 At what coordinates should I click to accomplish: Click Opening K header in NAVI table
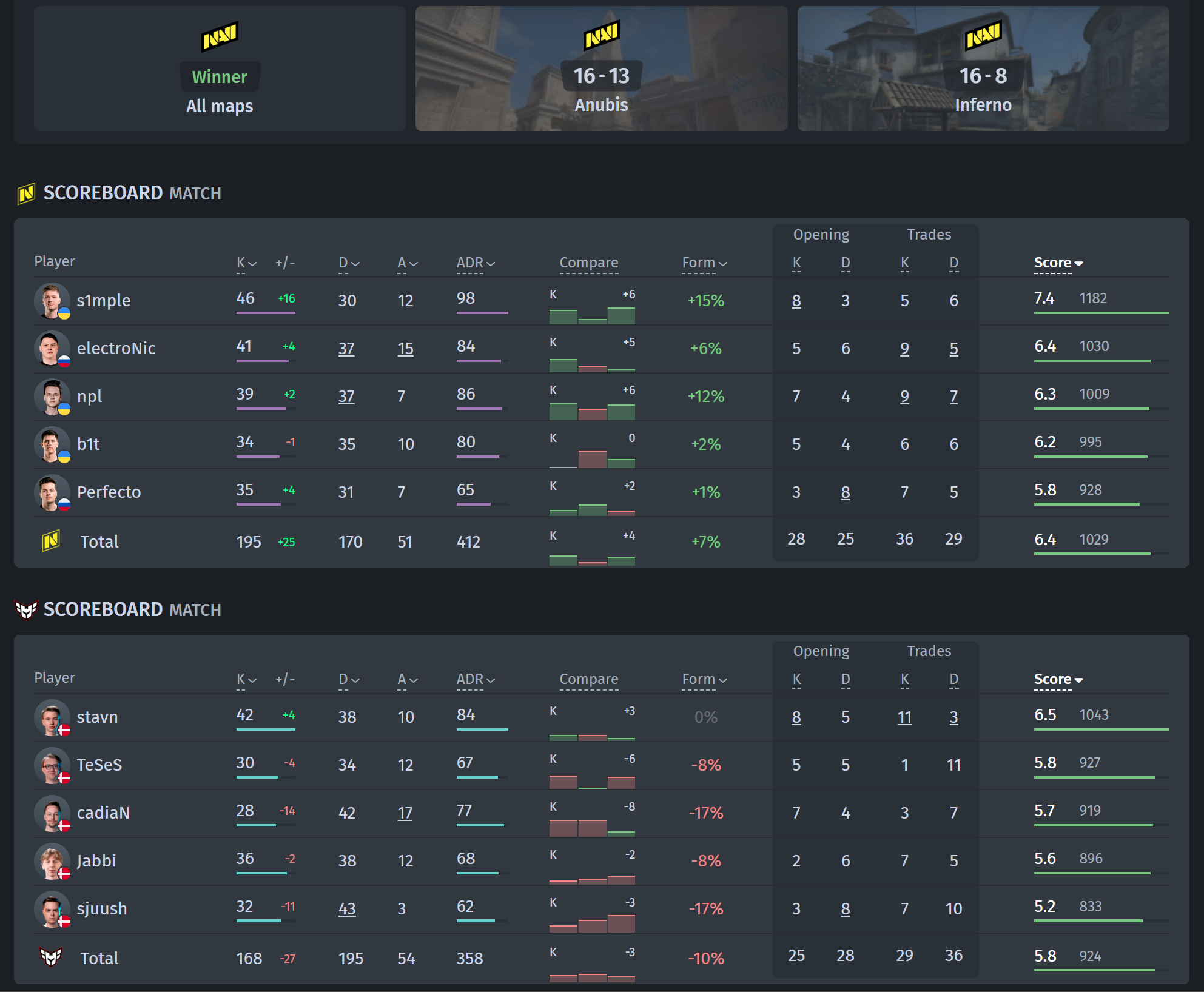pyautogui.click(x=796, y=263)
